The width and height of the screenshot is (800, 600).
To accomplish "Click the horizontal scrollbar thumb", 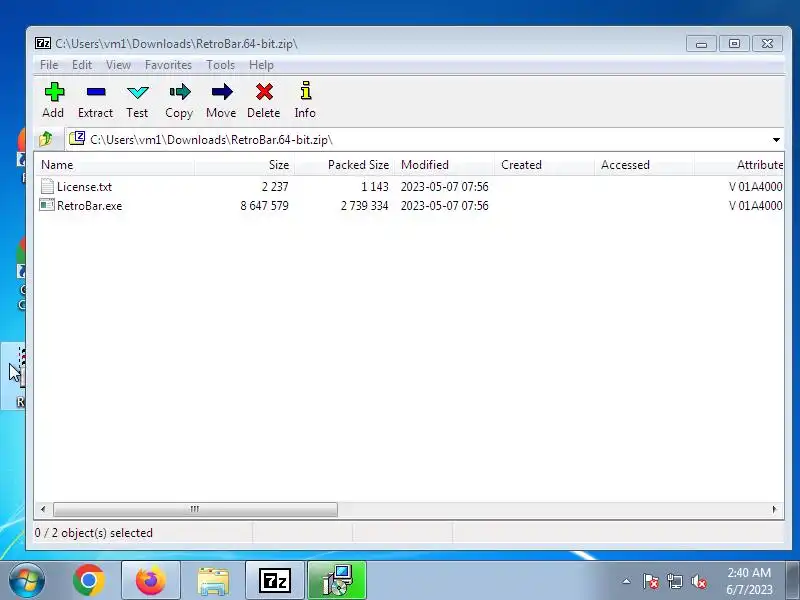I will pyautogui.click(x=195, y=509).
